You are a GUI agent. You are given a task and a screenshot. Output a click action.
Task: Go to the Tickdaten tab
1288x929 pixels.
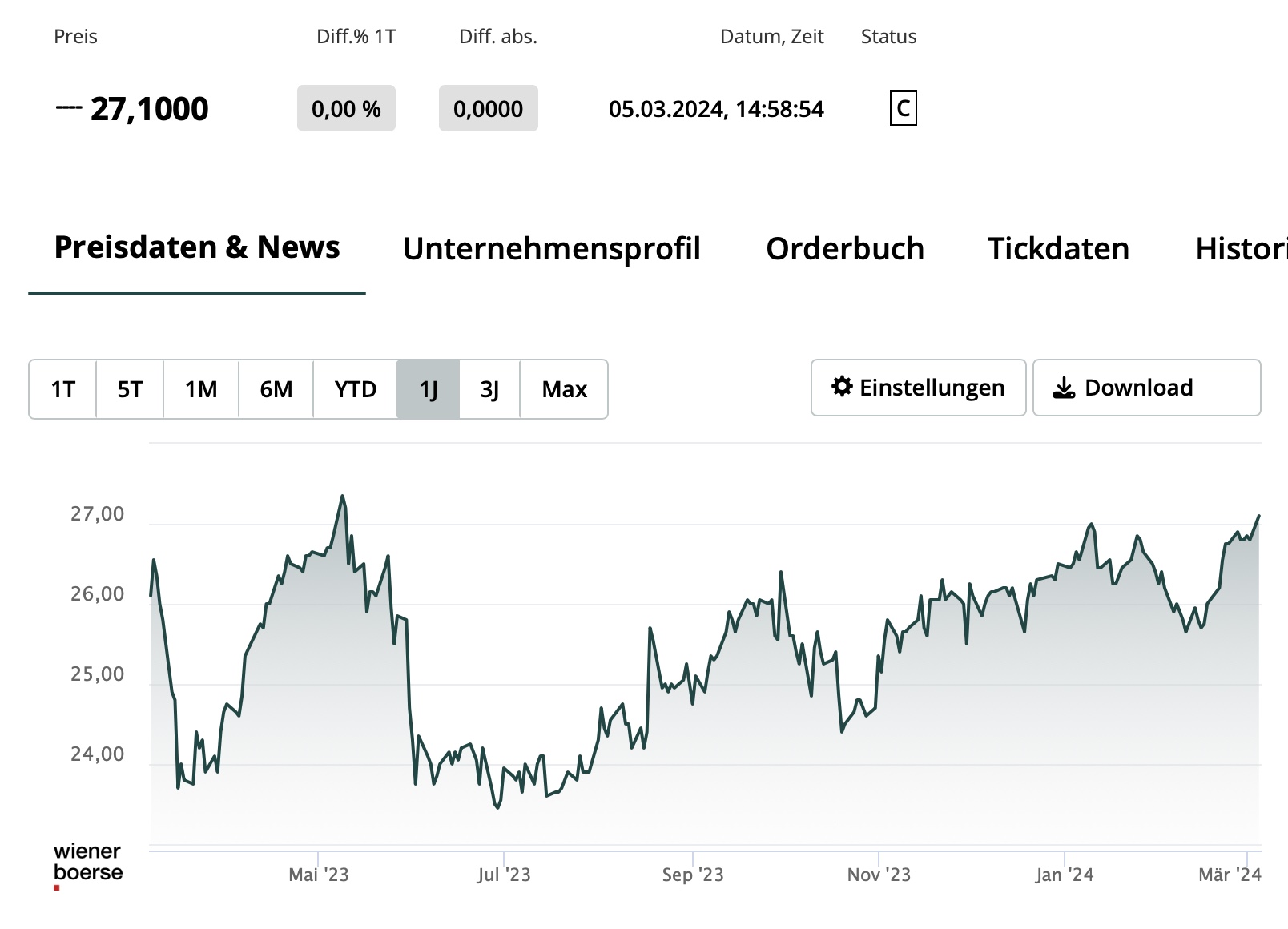coord(1058,249)
